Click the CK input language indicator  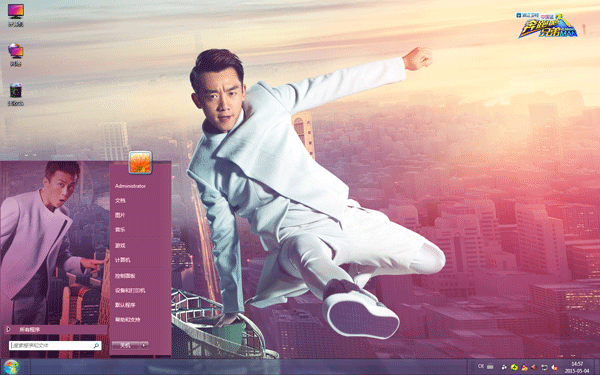481,366
